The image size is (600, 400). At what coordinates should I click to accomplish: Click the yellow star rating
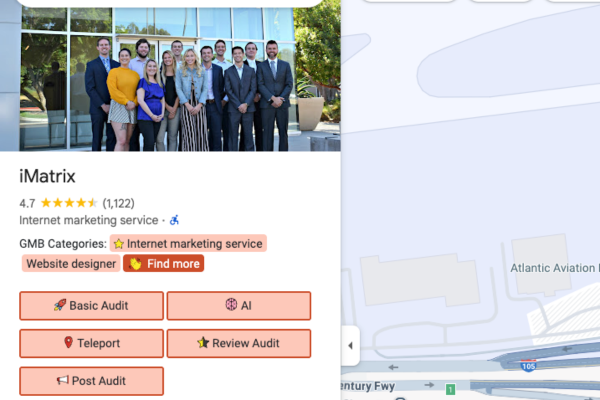click(x=69, y=203)
